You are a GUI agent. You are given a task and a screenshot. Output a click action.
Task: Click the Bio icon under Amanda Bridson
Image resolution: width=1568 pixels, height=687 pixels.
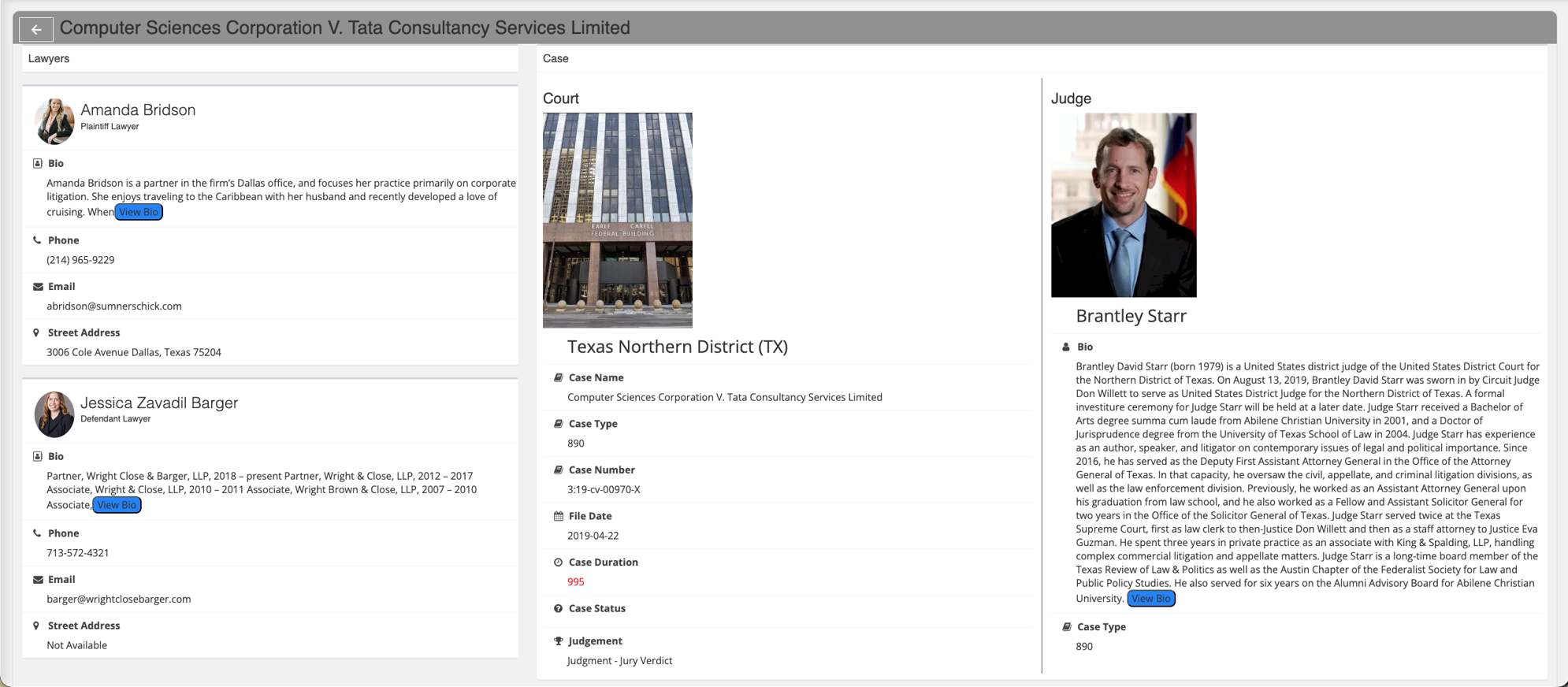click(x=37, y=163)
